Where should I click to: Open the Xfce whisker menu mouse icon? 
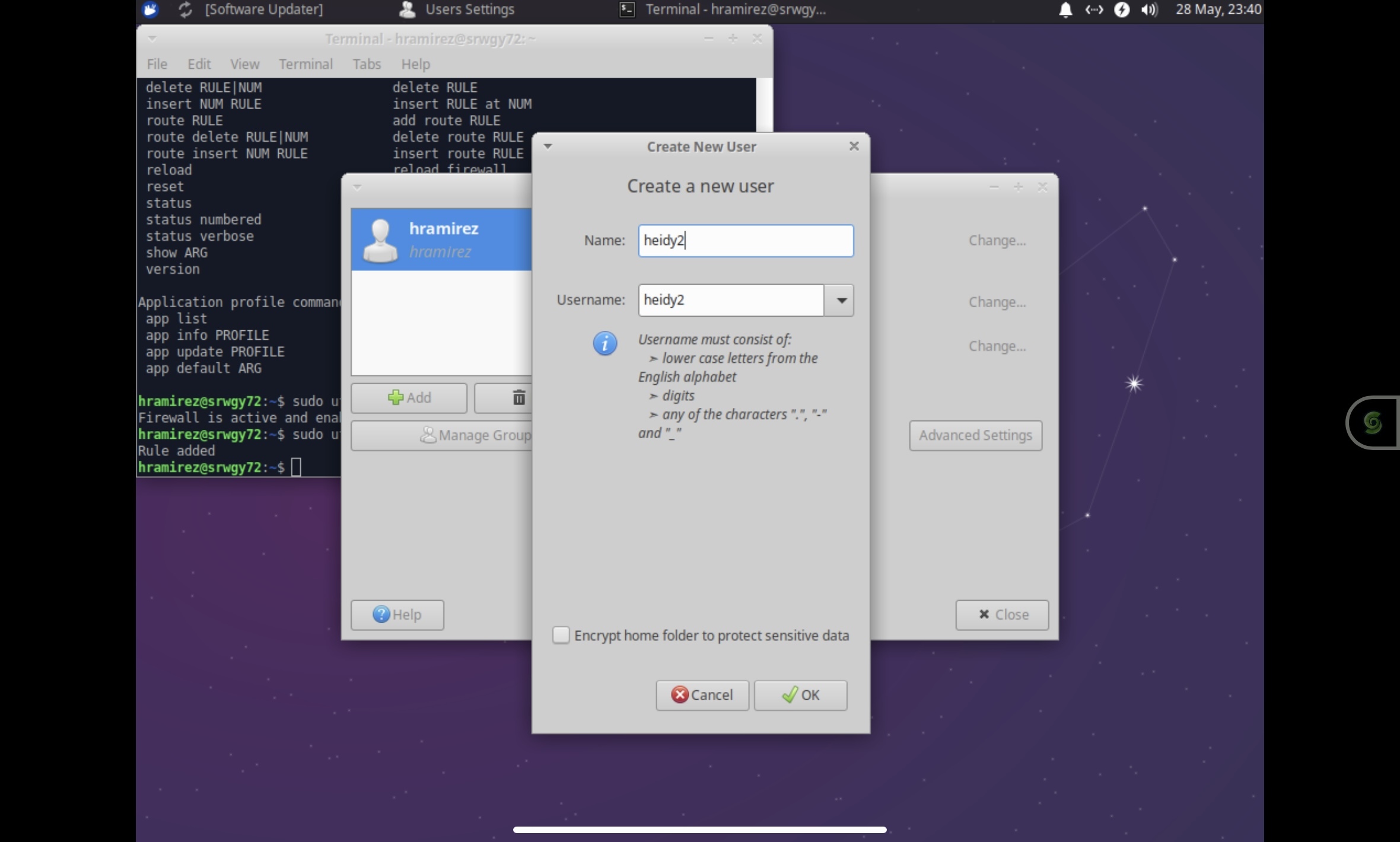[150, 9]
